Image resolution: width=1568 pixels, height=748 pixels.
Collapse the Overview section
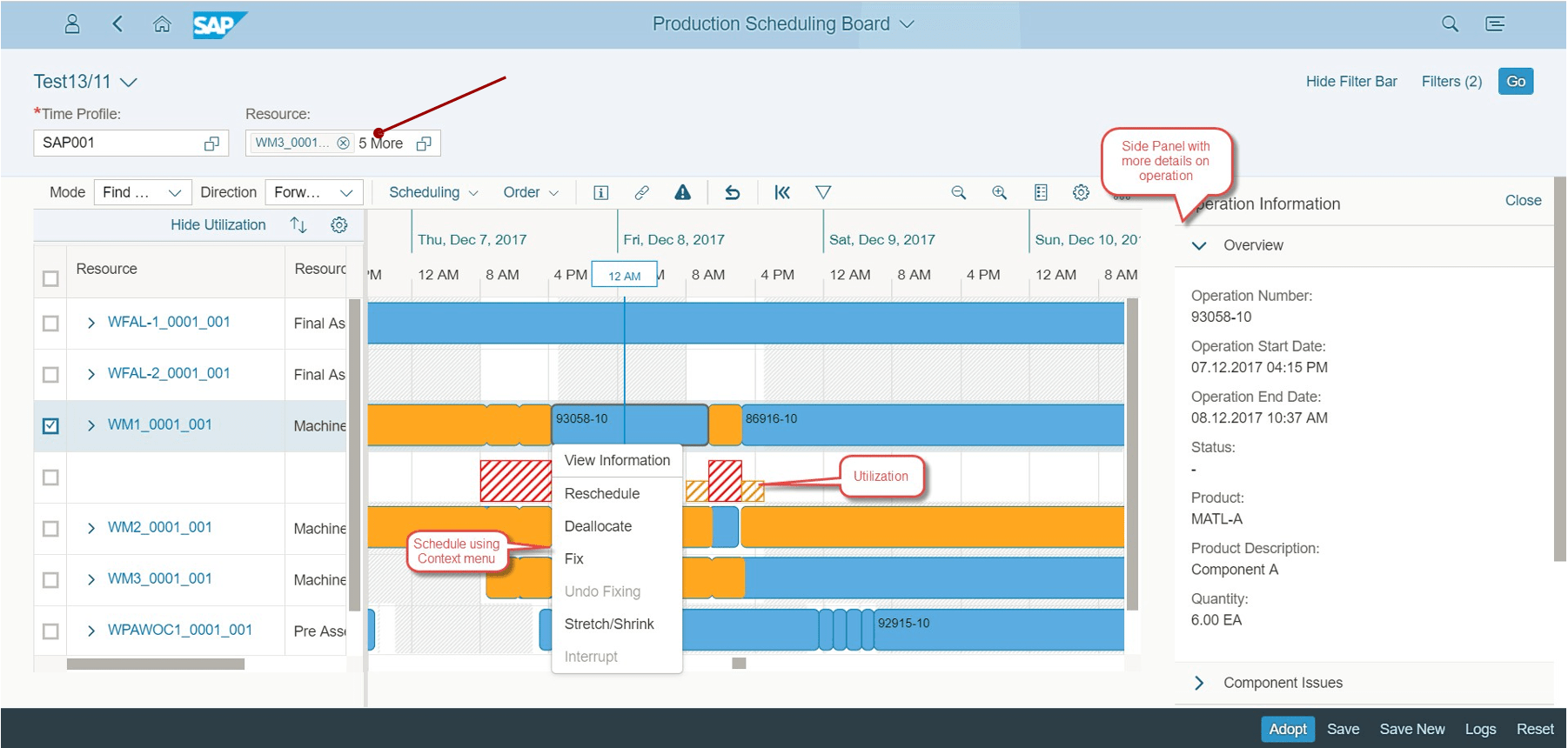[x=1199, y=245]
